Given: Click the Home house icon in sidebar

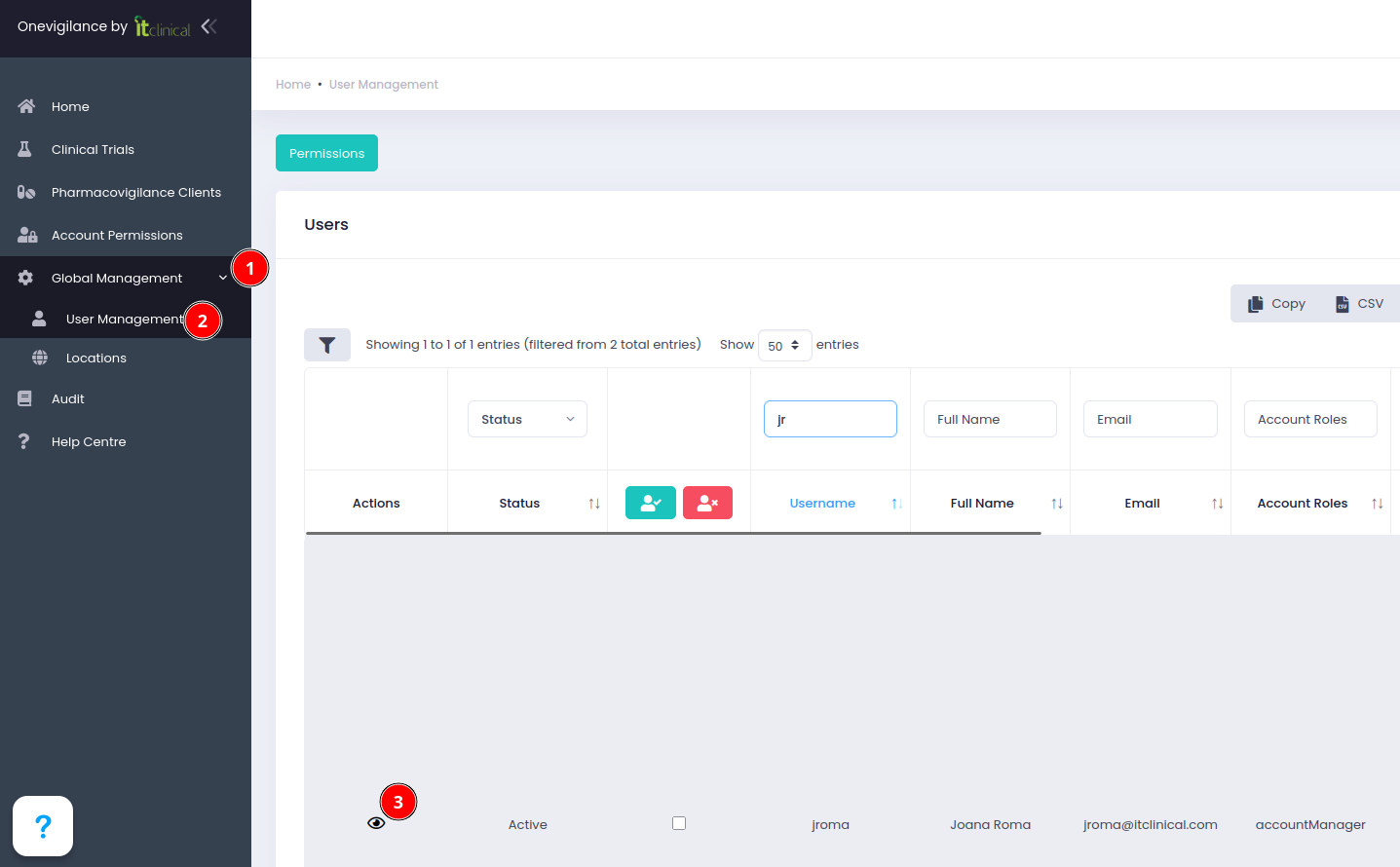Looking at the screenshot, I should (x=26, y=106).
